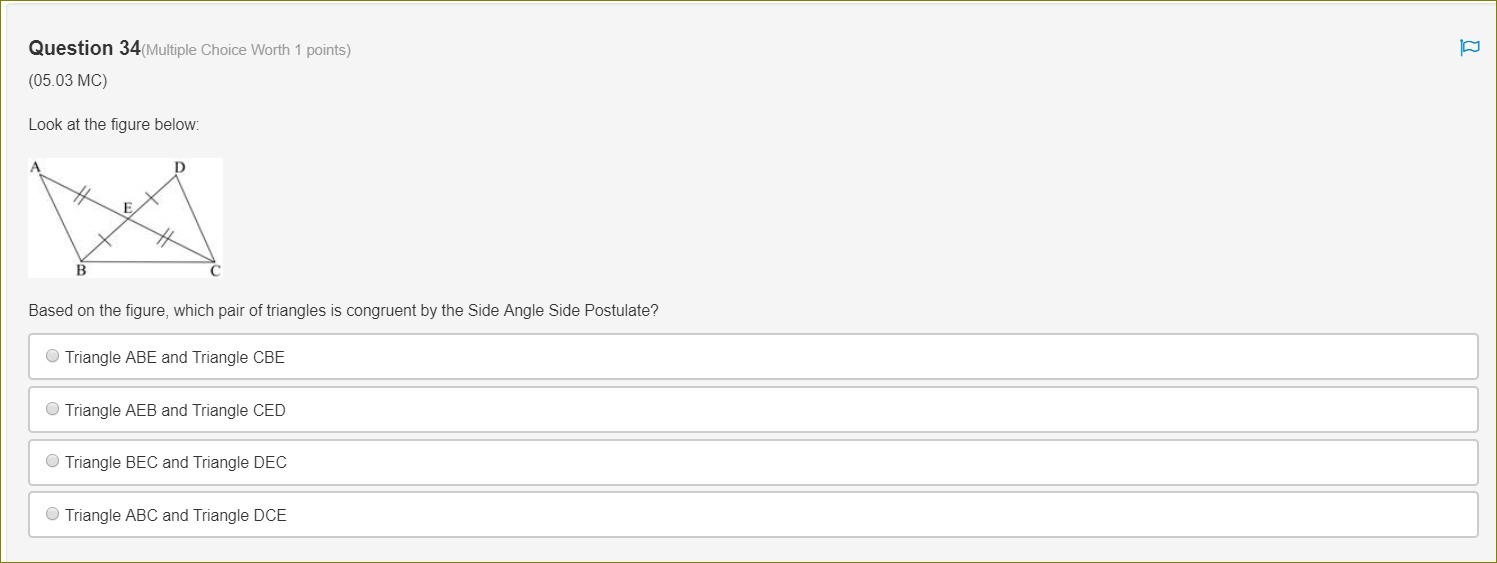Click vertex label A in the figure
The height and width of the screenshot is (563, 1497).
[x=35, y=166]
